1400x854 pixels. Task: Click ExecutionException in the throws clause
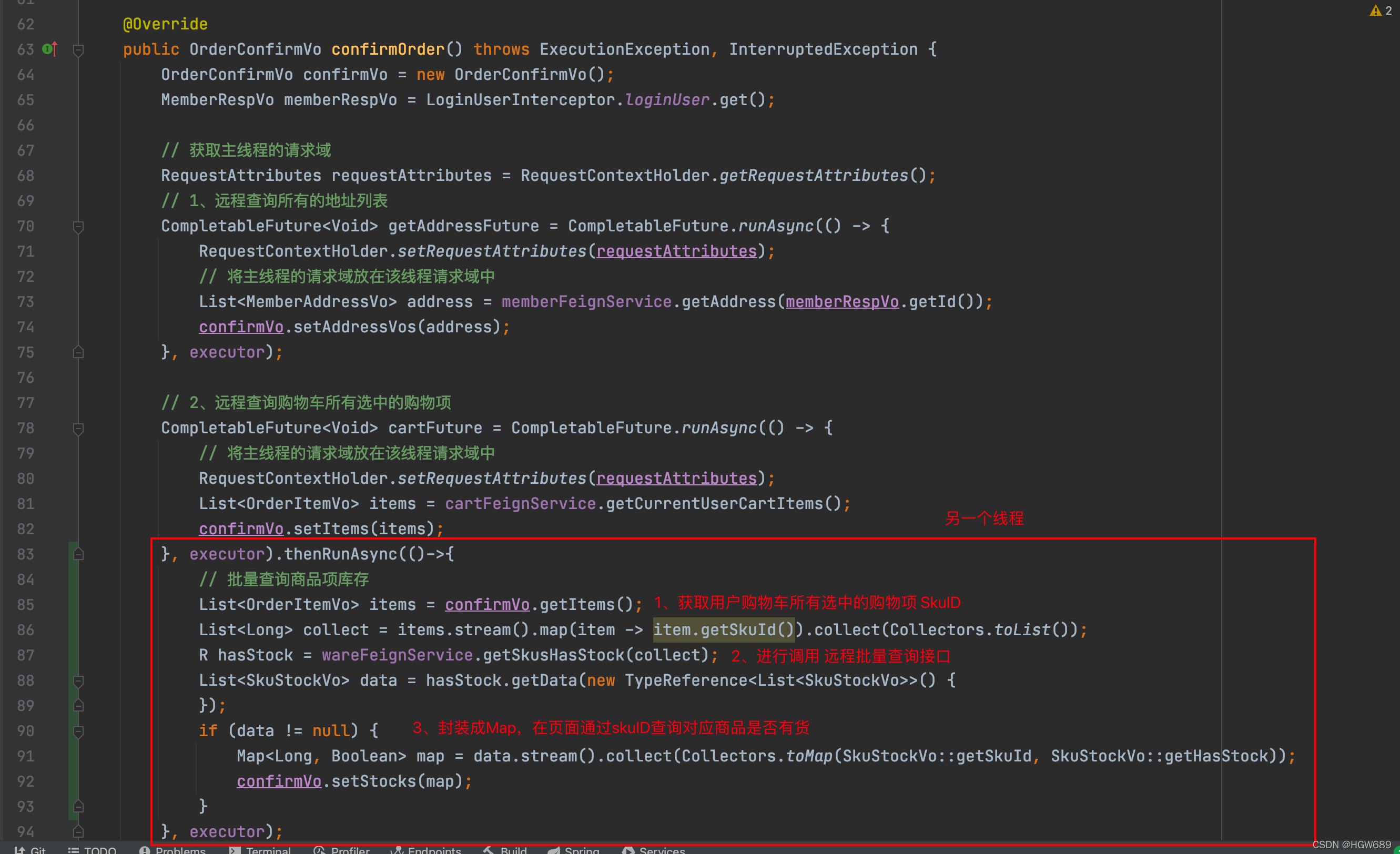624,49
